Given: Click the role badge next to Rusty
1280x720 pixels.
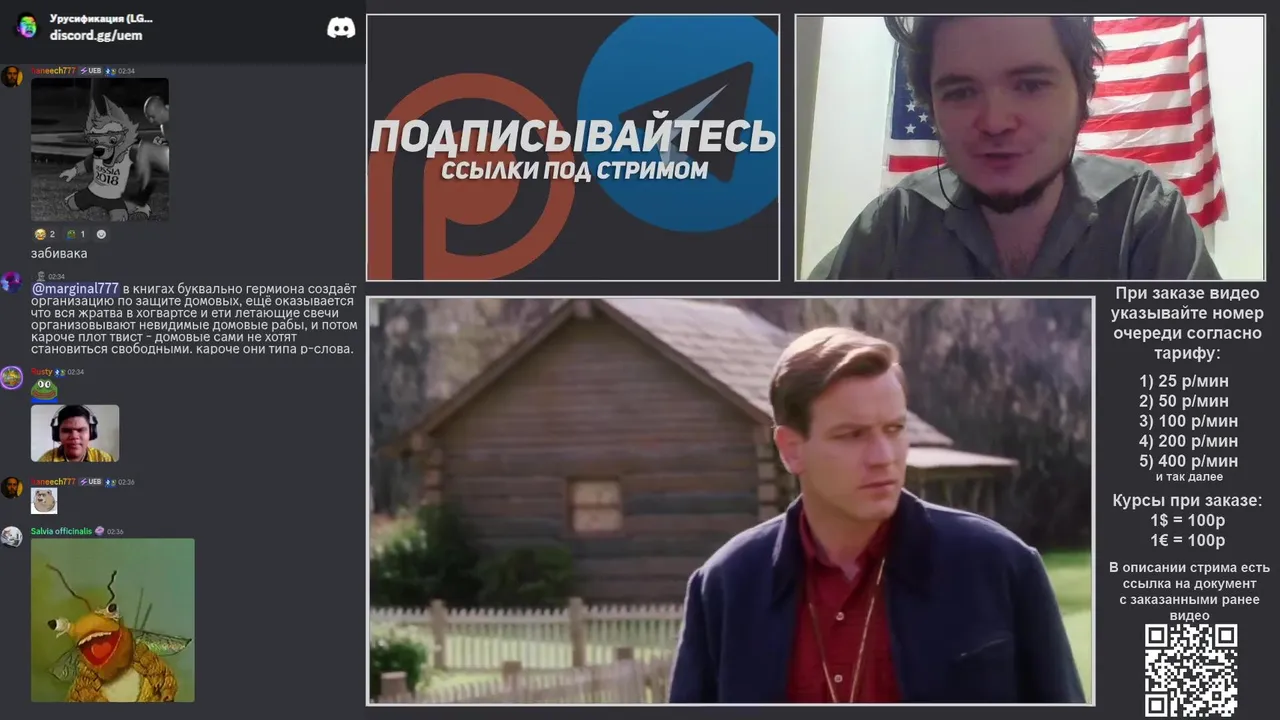Looking at the screenshot, I should coord(60,372).
